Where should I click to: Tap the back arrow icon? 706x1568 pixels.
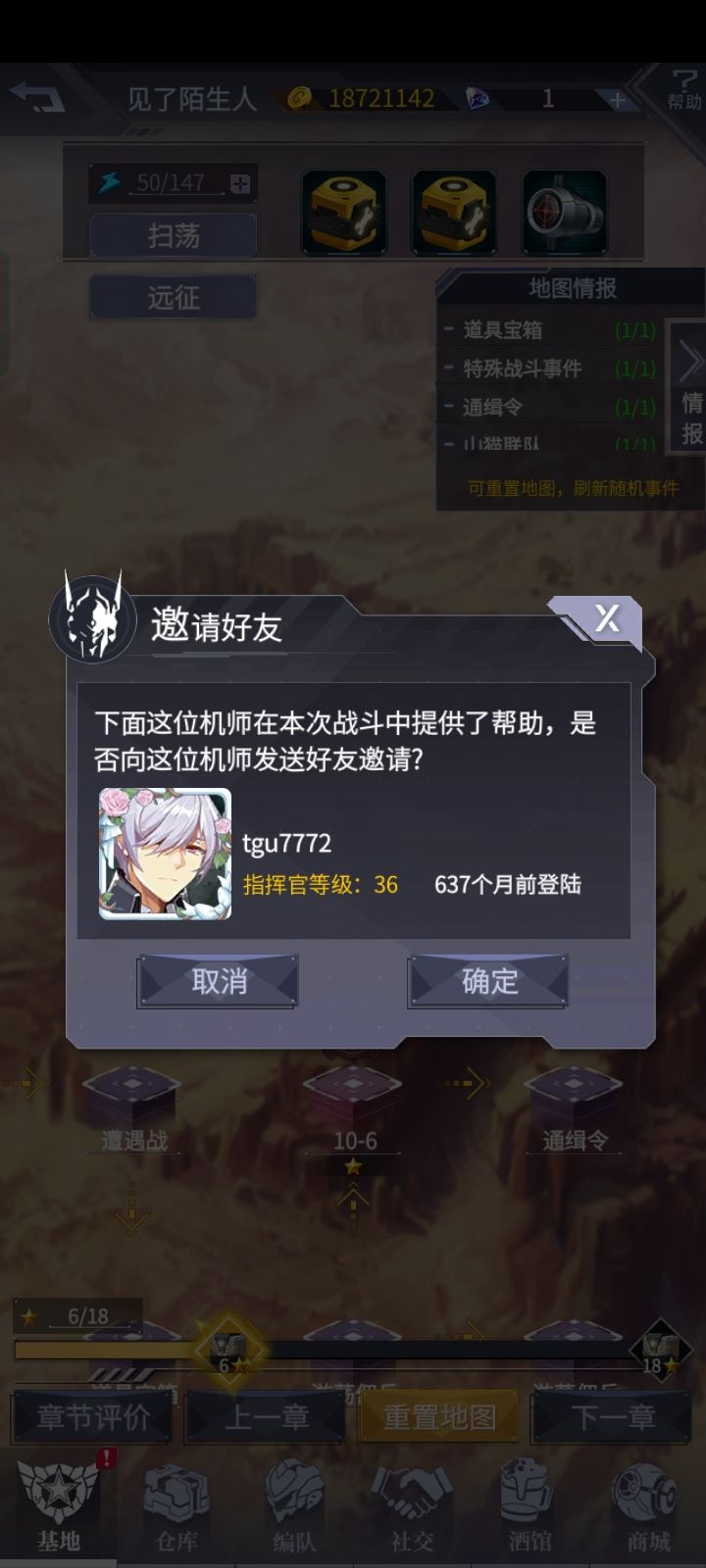point(35,97)
